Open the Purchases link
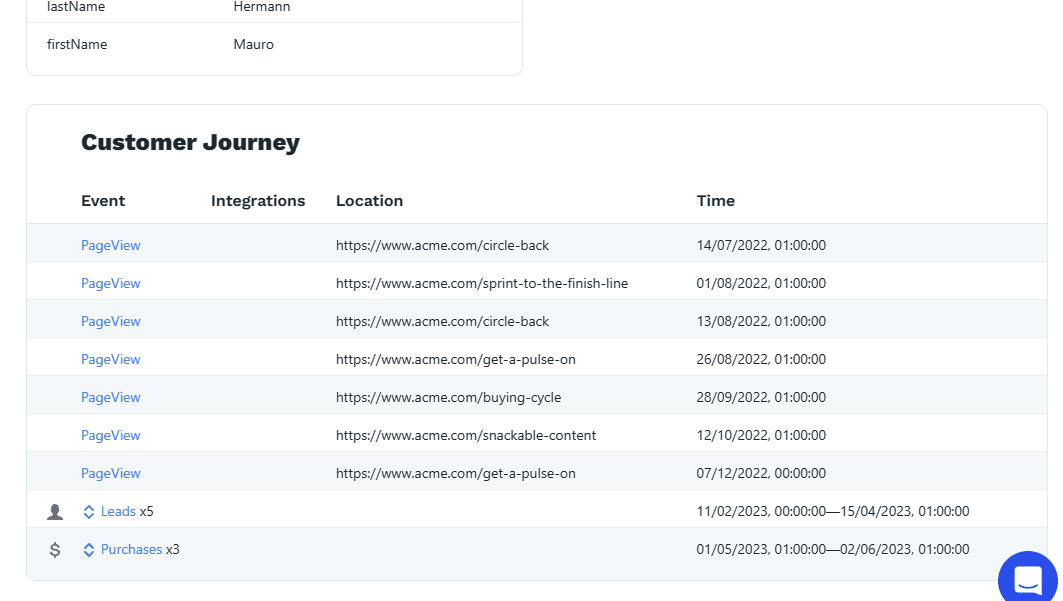The height and width of the screenshot is (601, 1063). [131, 549]
